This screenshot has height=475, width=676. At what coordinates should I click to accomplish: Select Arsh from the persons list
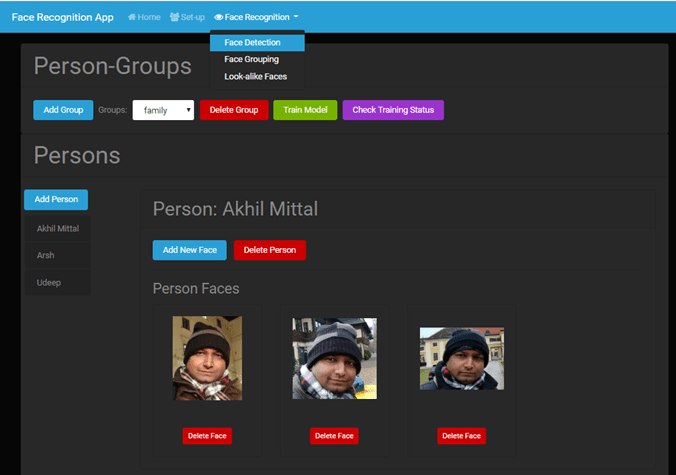(46, 256)
